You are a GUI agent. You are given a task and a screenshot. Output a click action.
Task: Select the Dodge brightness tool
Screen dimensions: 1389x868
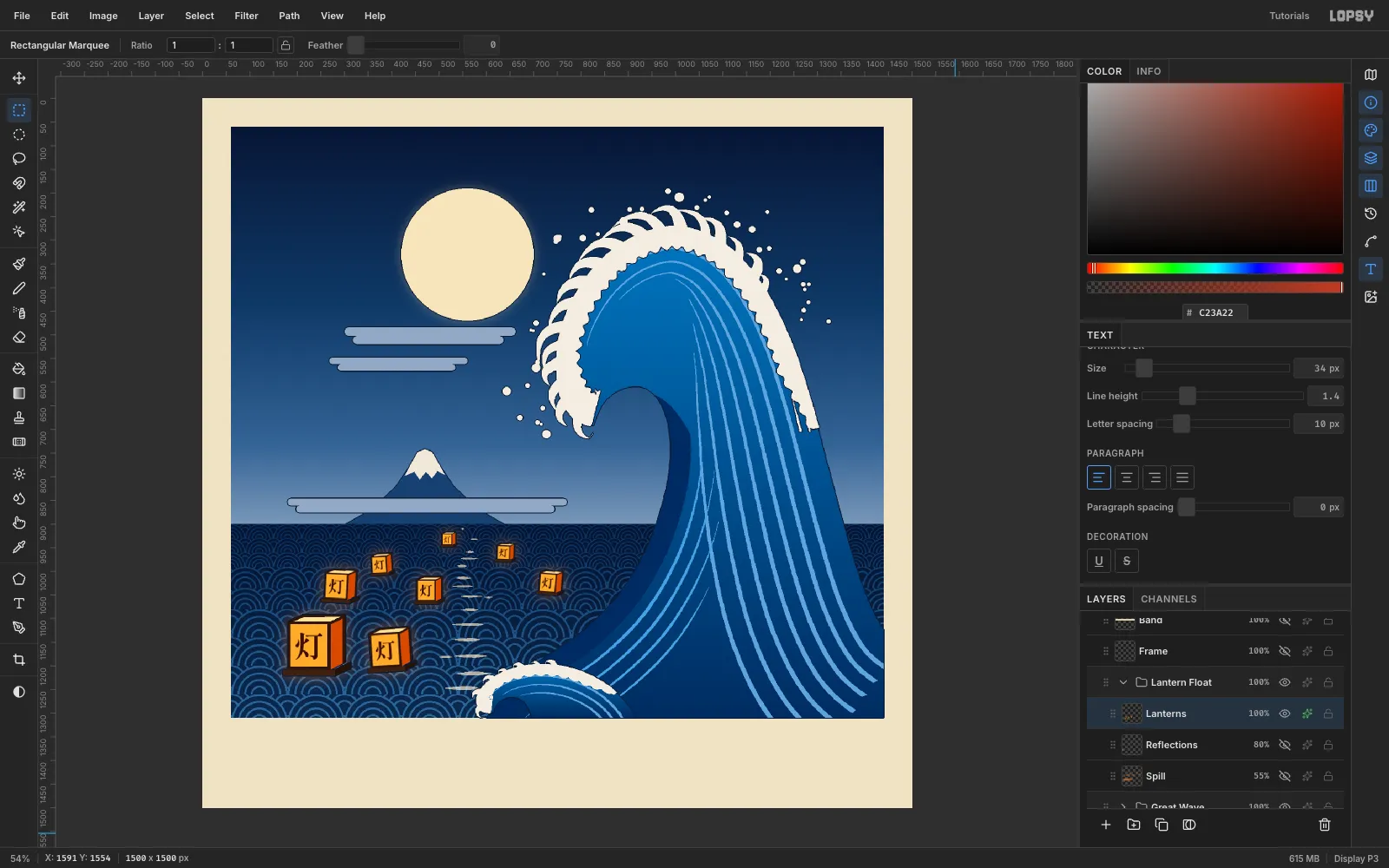pos(19,474)
